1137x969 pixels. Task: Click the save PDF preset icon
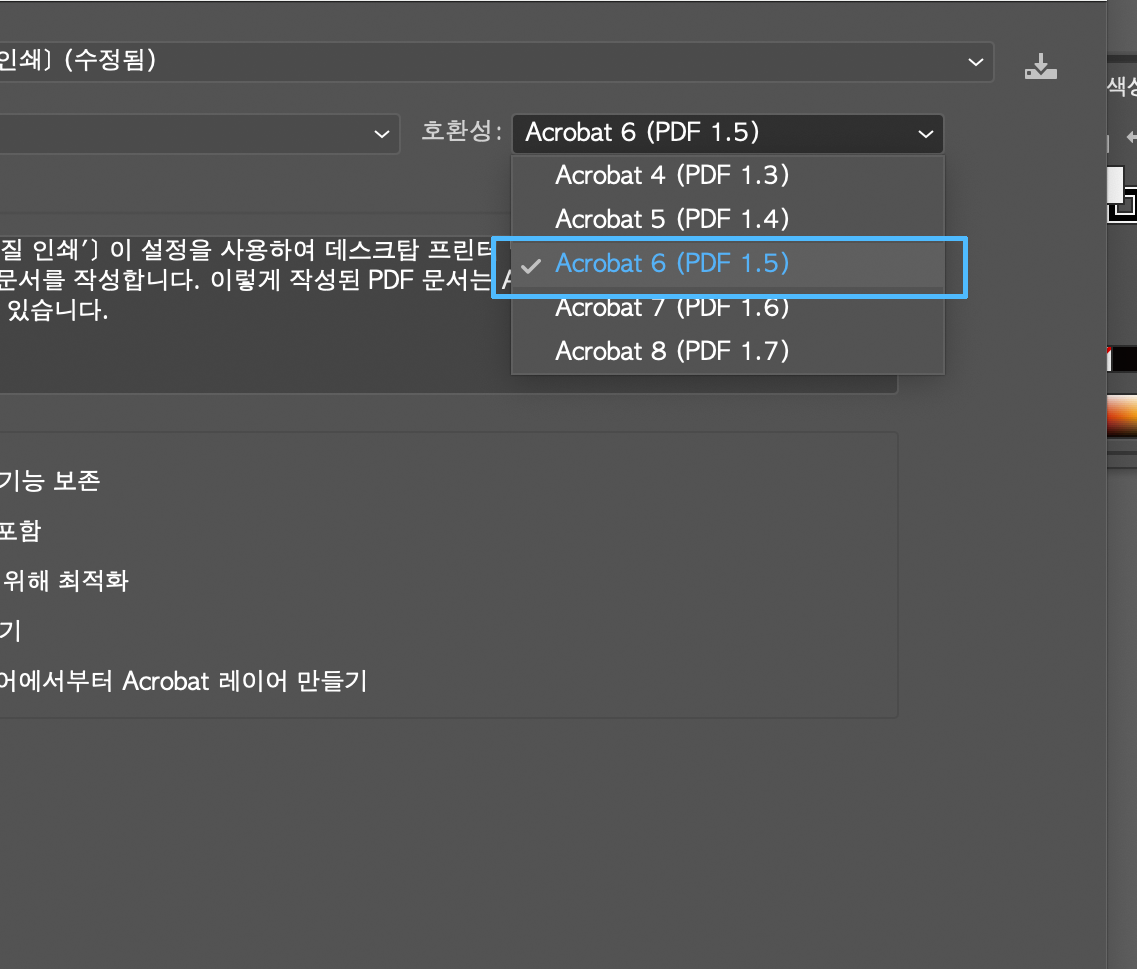(1041, 66)
